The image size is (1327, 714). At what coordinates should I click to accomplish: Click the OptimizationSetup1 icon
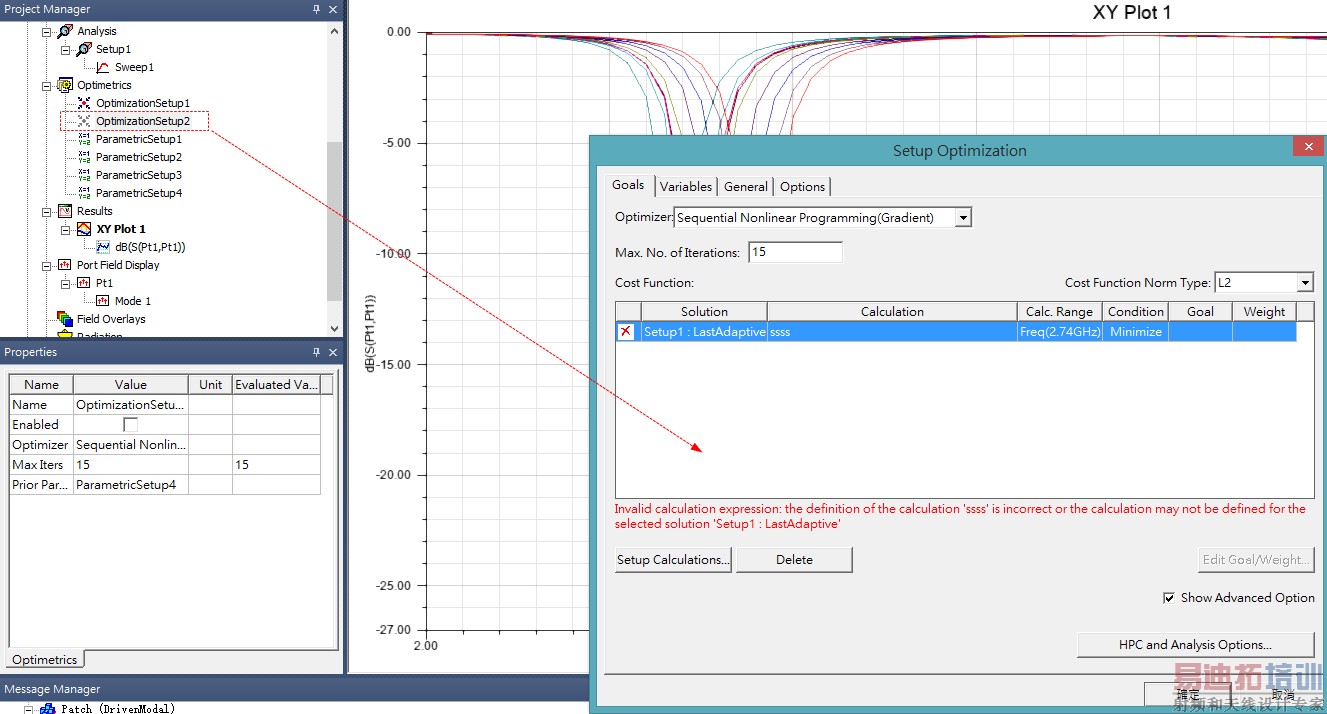coord(84,103)
